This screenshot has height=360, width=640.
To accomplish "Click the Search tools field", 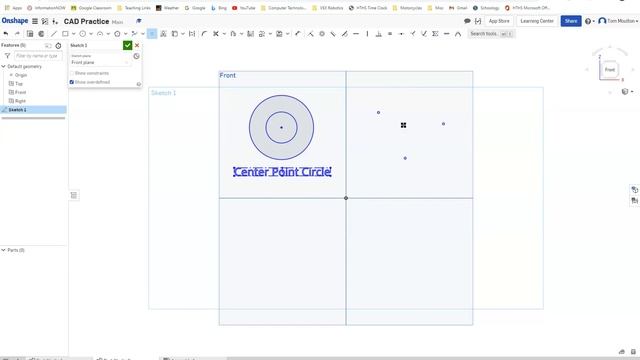I will point(492,34).
